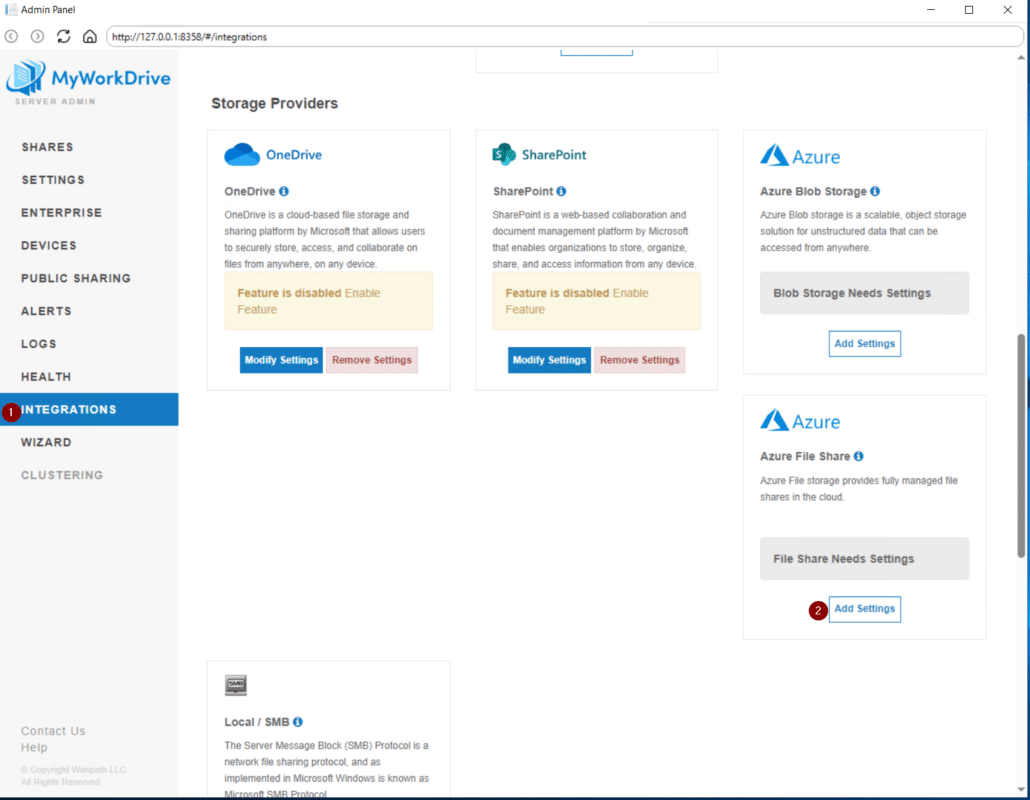Image resolution: width=1030 pixels, height=800 pixels.
Task: Maximize the Admin Panel window
Action: click(x=969, y=10)
